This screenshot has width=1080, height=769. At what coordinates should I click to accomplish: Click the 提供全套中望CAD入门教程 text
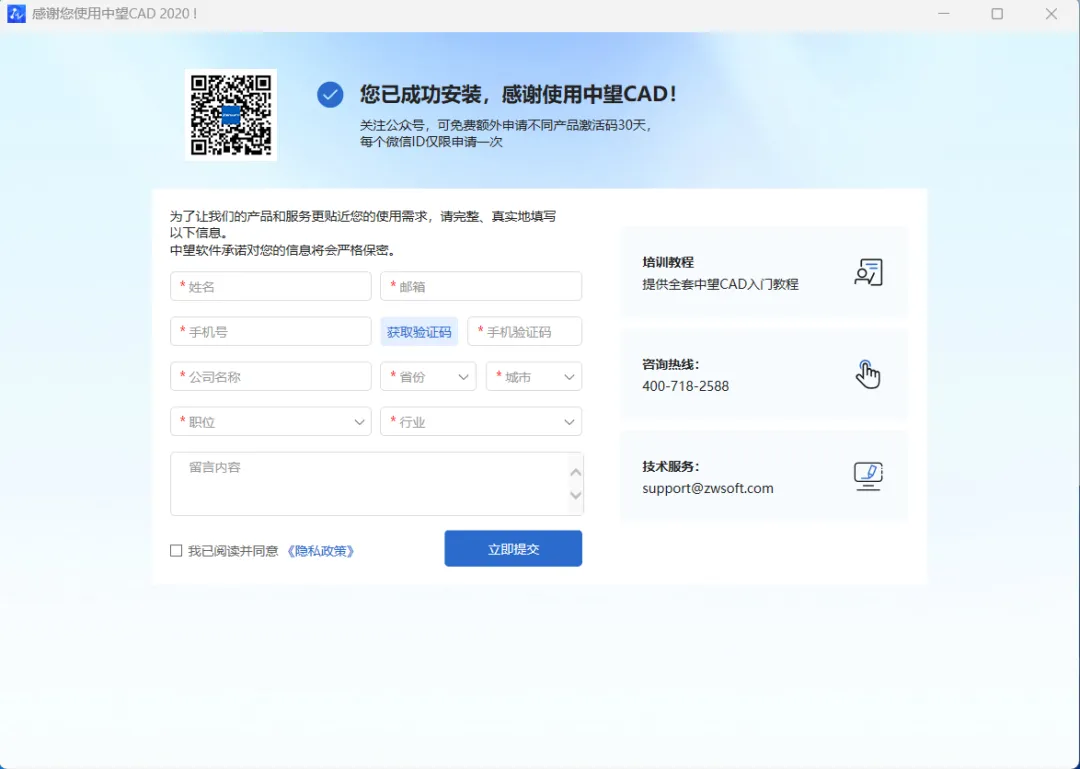[720, 284]
